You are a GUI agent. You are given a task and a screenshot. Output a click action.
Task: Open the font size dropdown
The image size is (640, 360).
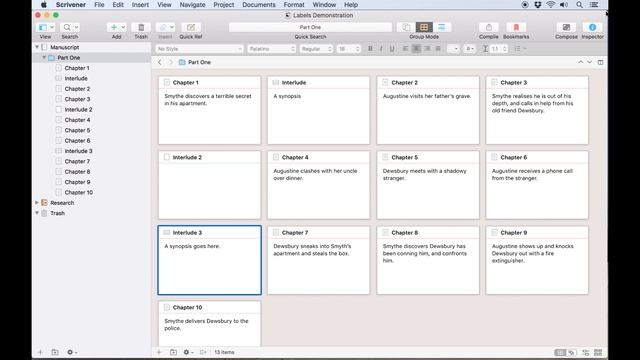pyautogui.click(x=349, y=49)
